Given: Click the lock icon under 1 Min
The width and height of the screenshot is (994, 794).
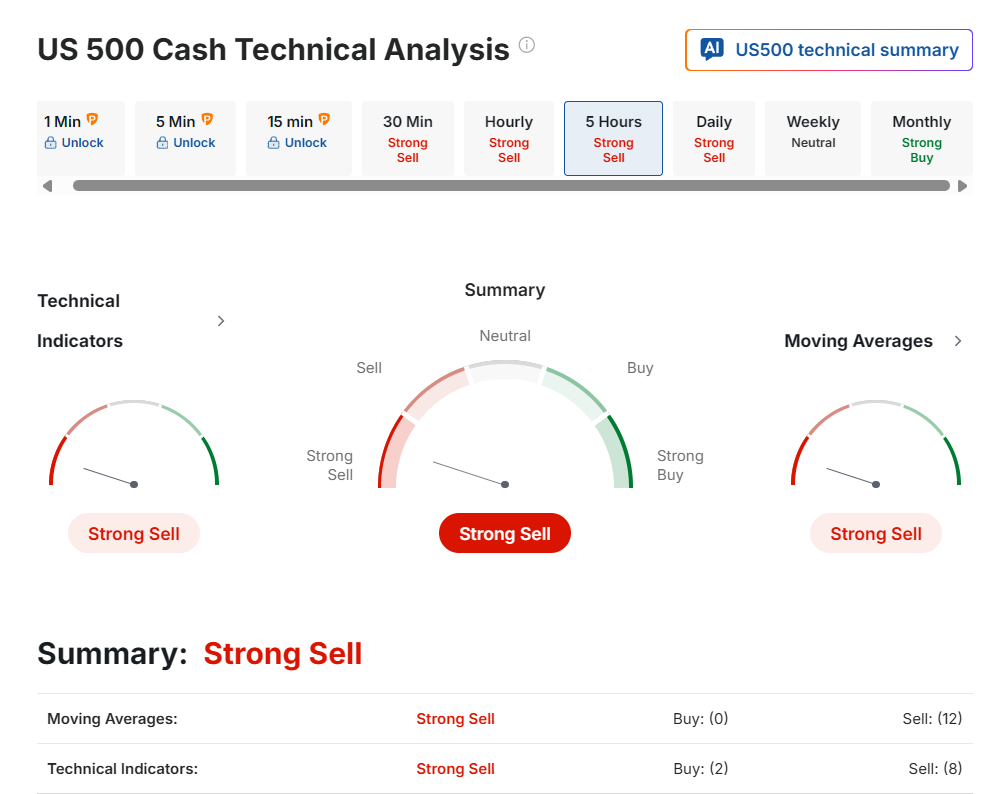Looking at the screenshot, I should [51, 143].
